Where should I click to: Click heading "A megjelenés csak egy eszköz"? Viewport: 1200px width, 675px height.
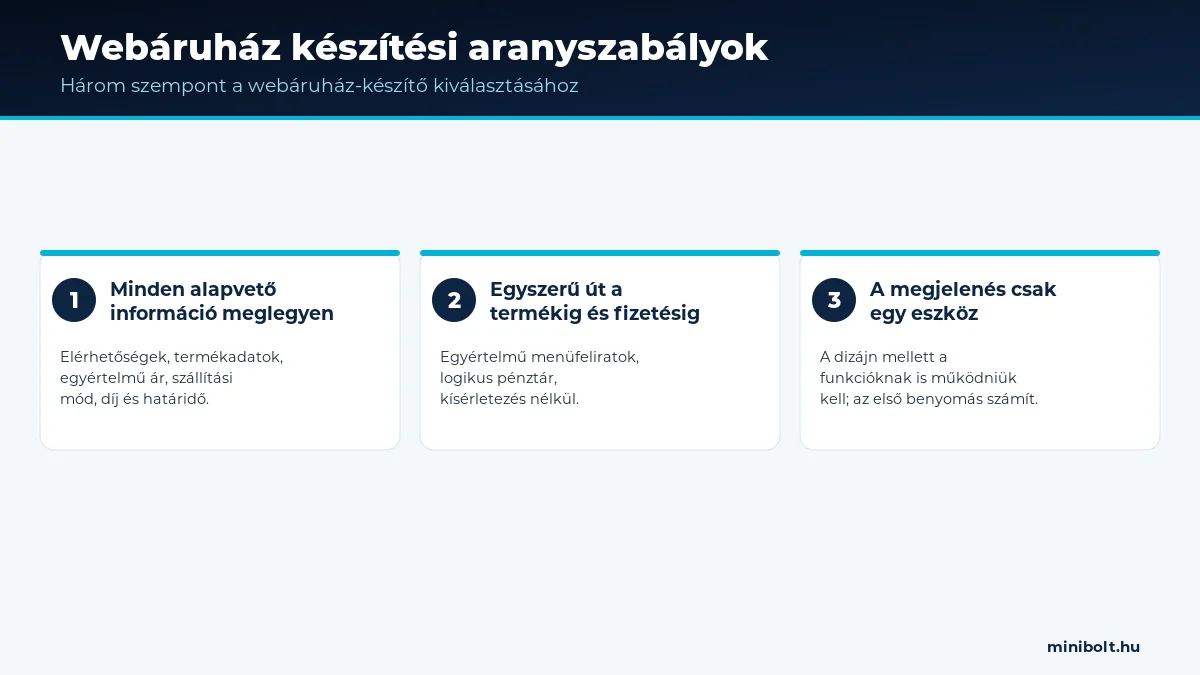(963, 301)
